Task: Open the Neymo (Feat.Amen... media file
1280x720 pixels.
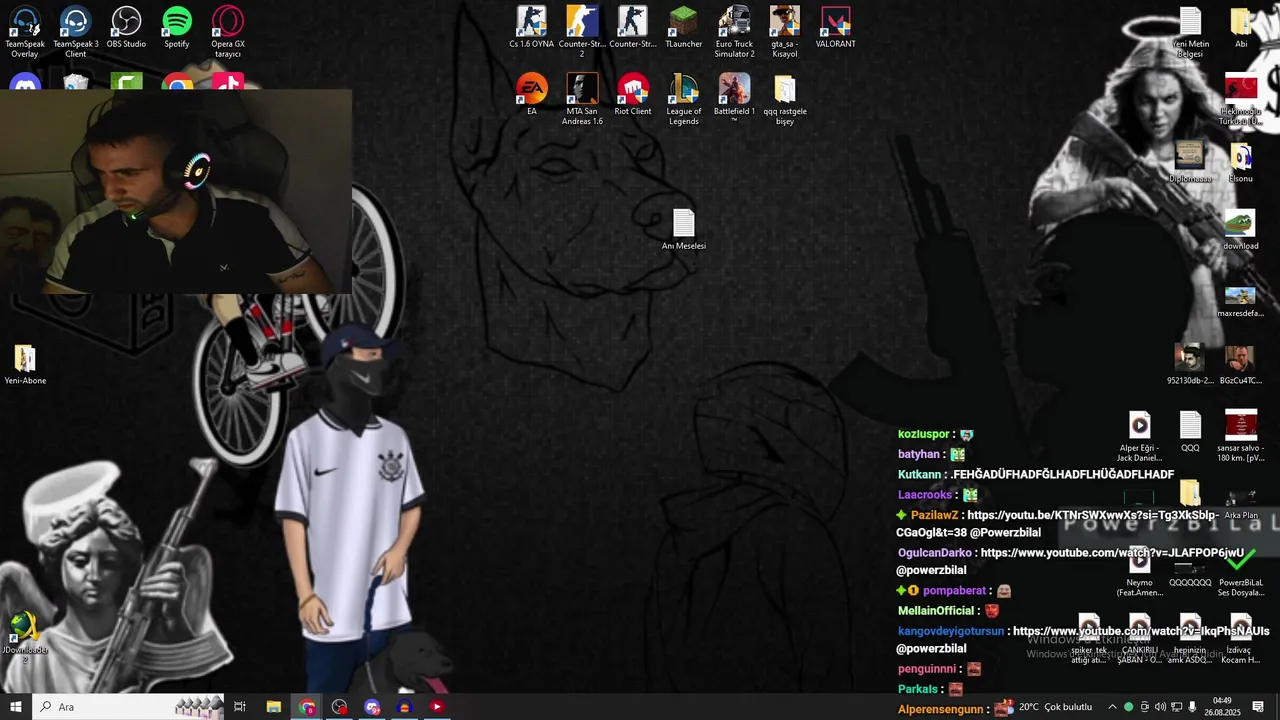Action: pyautogui.click(x=1139, y=572)
